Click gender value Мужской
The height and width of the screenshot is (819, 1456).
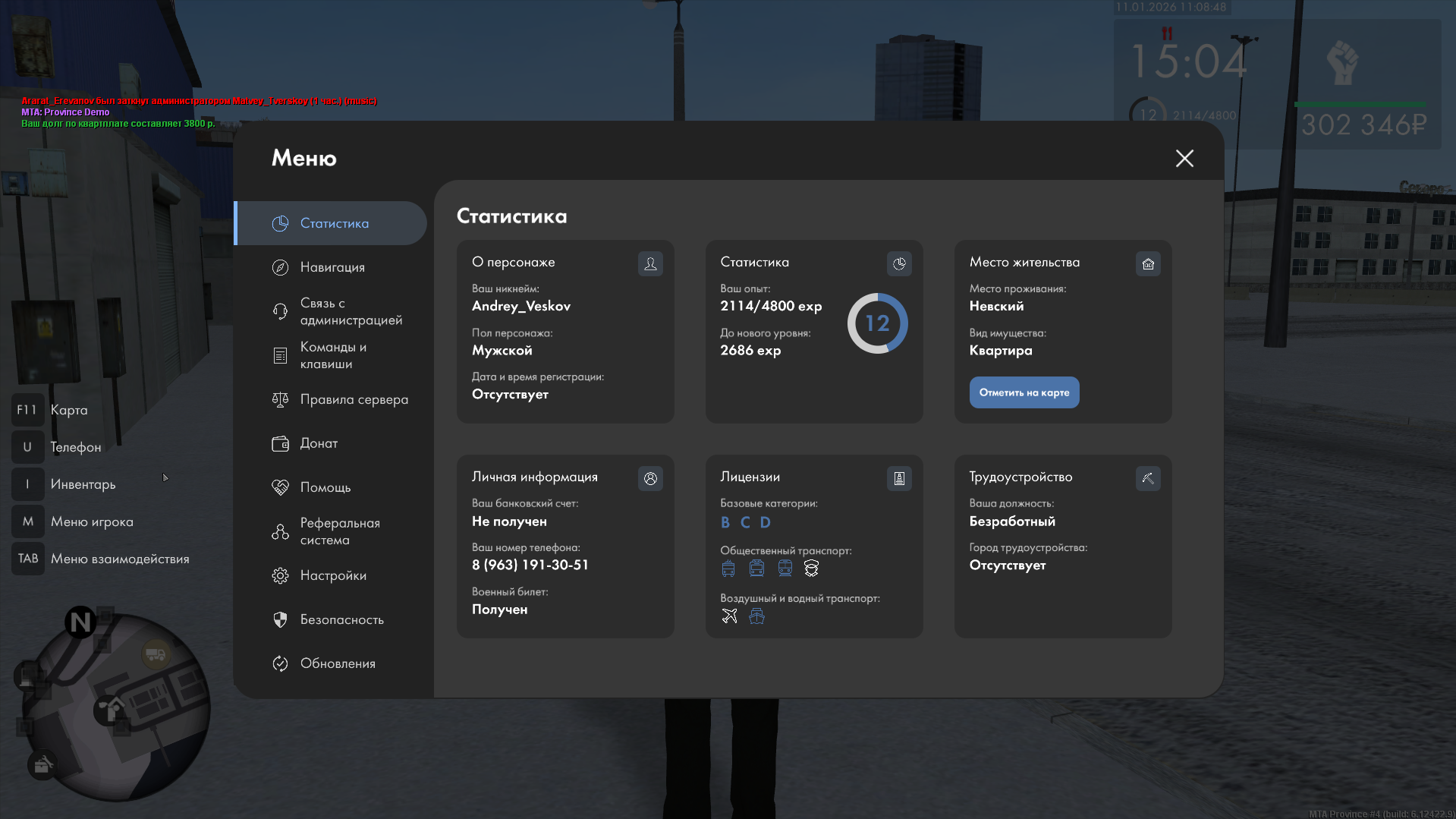pos(502,351)
